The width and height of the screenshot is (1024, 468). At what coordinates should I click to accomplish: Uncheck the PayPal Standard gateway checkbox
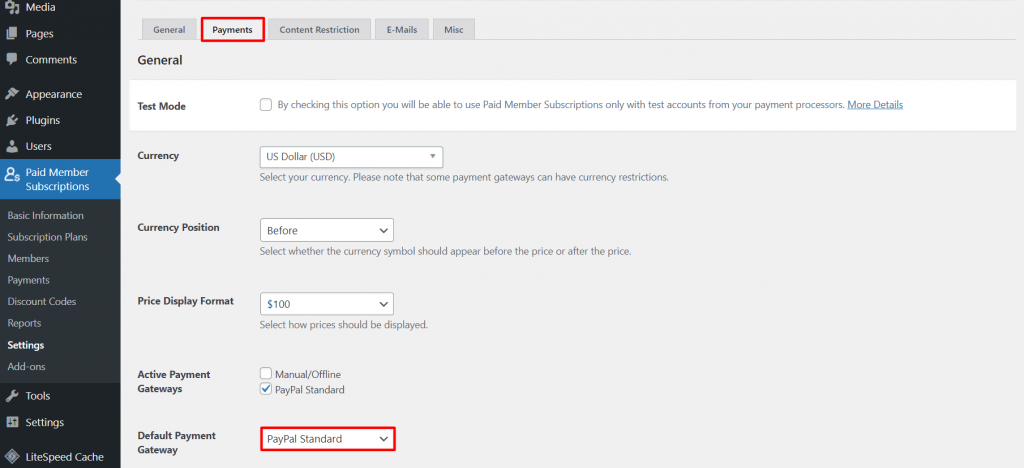tap(266, 389)
